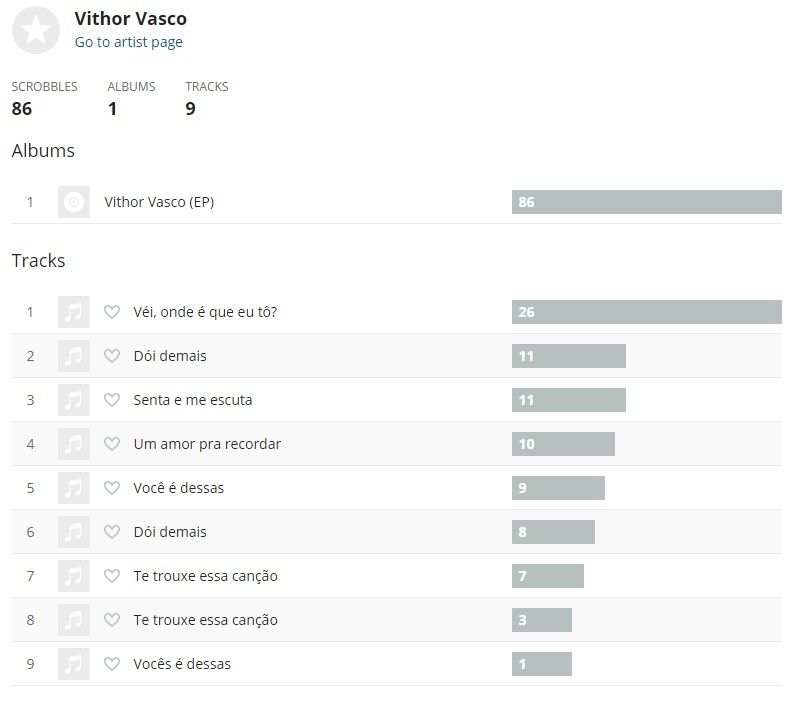
Task: Click music note icon for "Senta e me escuta"
Action: pos(74,400)
